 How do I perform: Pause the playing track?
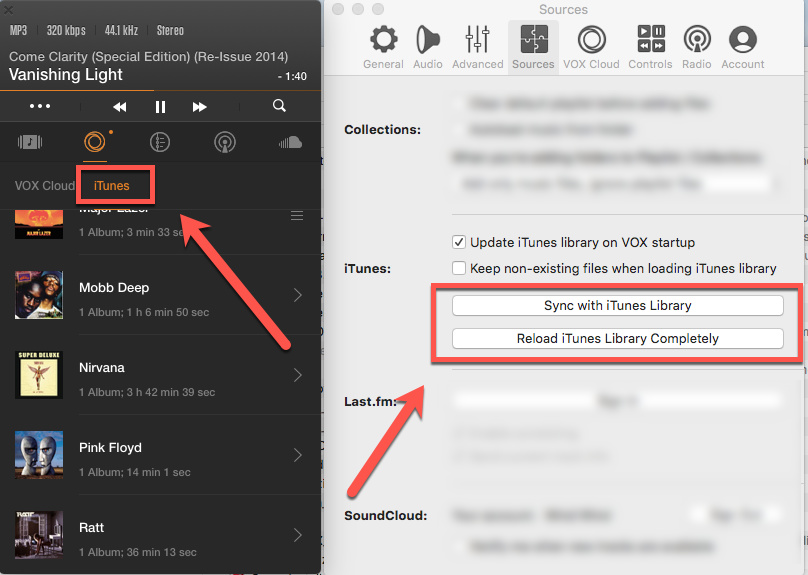[x=160, y=107]
